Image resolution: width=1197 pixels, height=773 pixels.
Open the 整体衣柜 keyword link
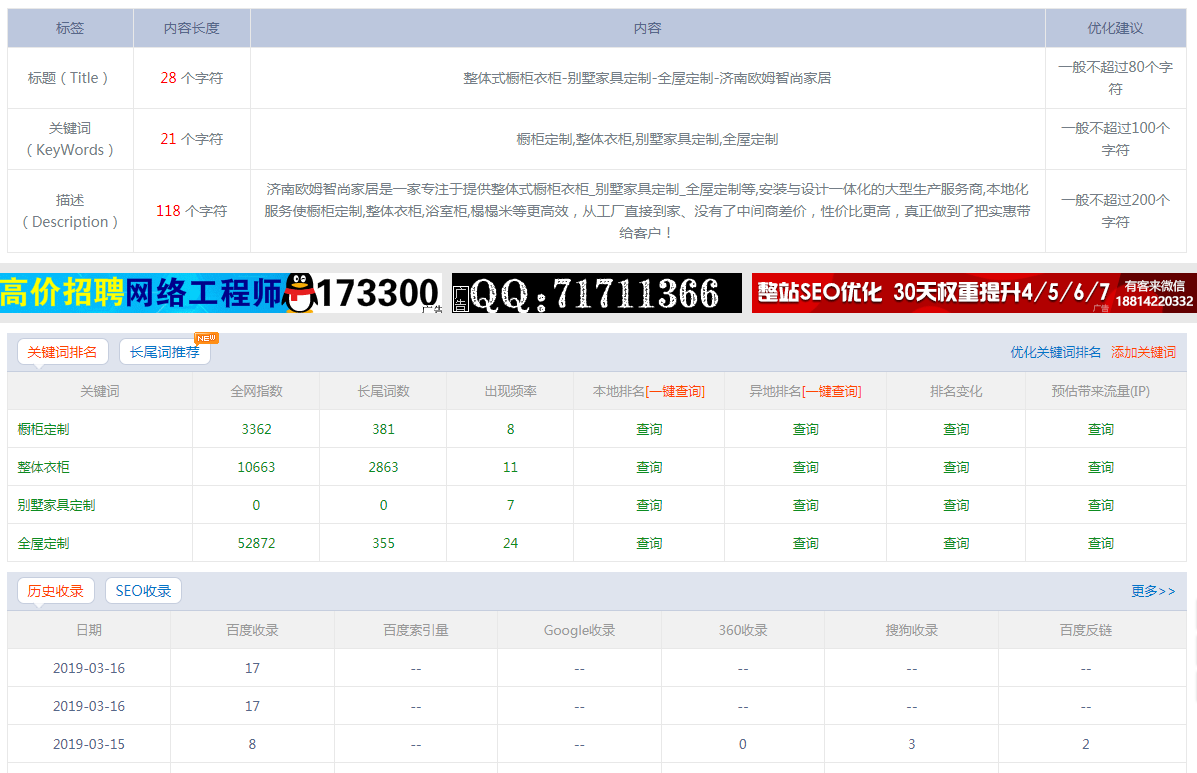tap(44, 467)
